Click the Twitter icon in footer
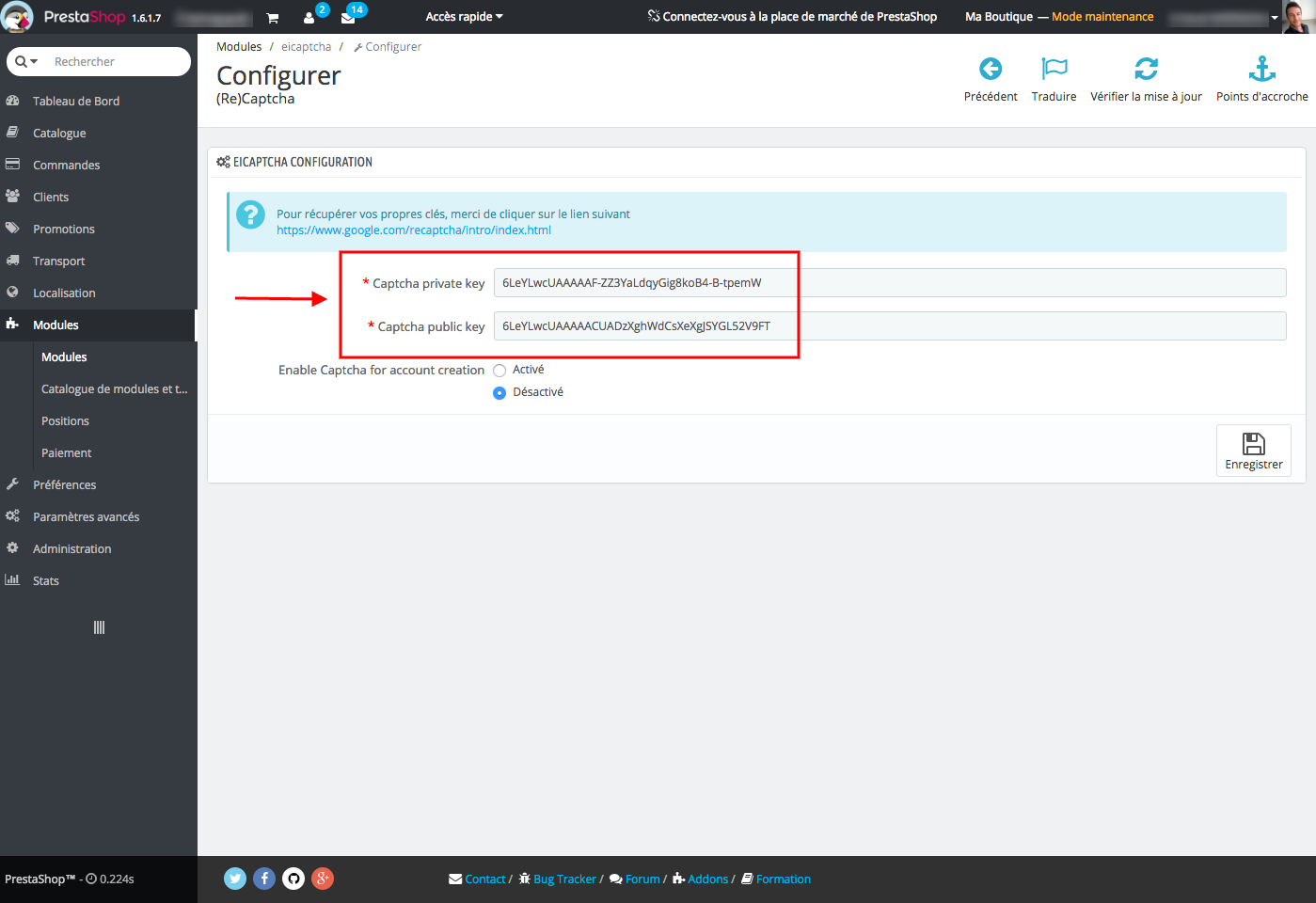Image resolution: width=1316 pixels, height=903 pixels. (x=235, y=879)
